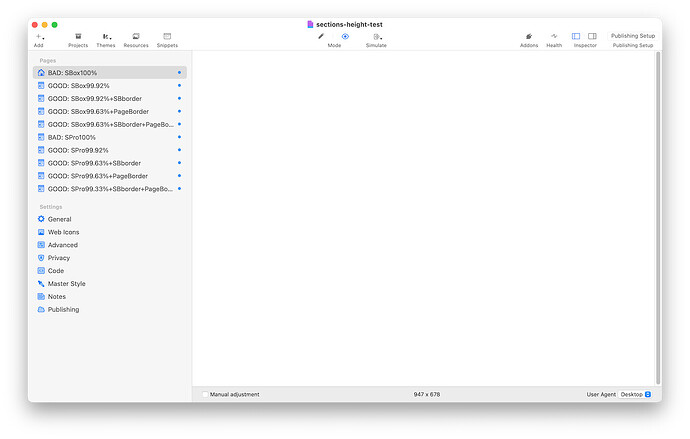This screenshot has height=439, width=690.
Task: Select page GOOD: SPro99.63%+PageBorder
Action: point(110,176)
